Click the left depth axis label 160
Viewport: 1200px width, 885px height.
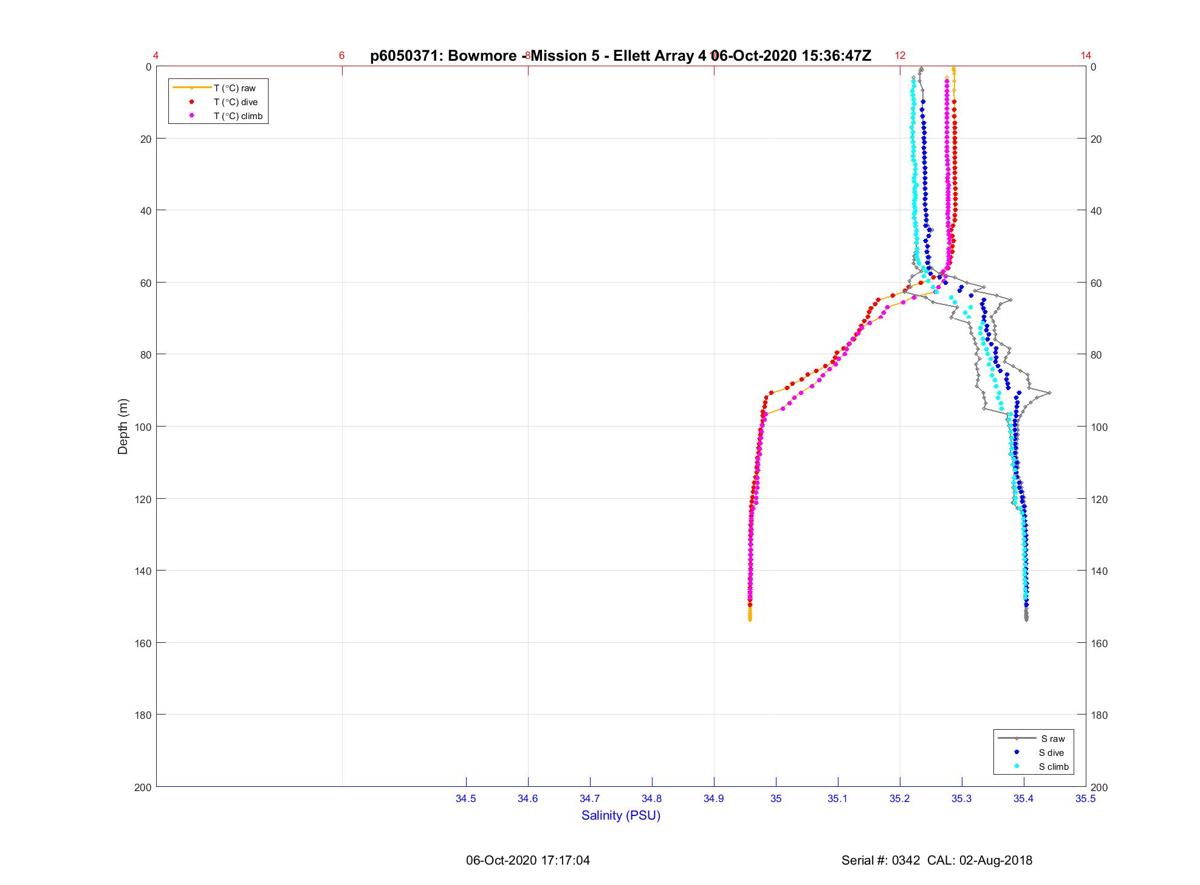(x=141, y=643)
